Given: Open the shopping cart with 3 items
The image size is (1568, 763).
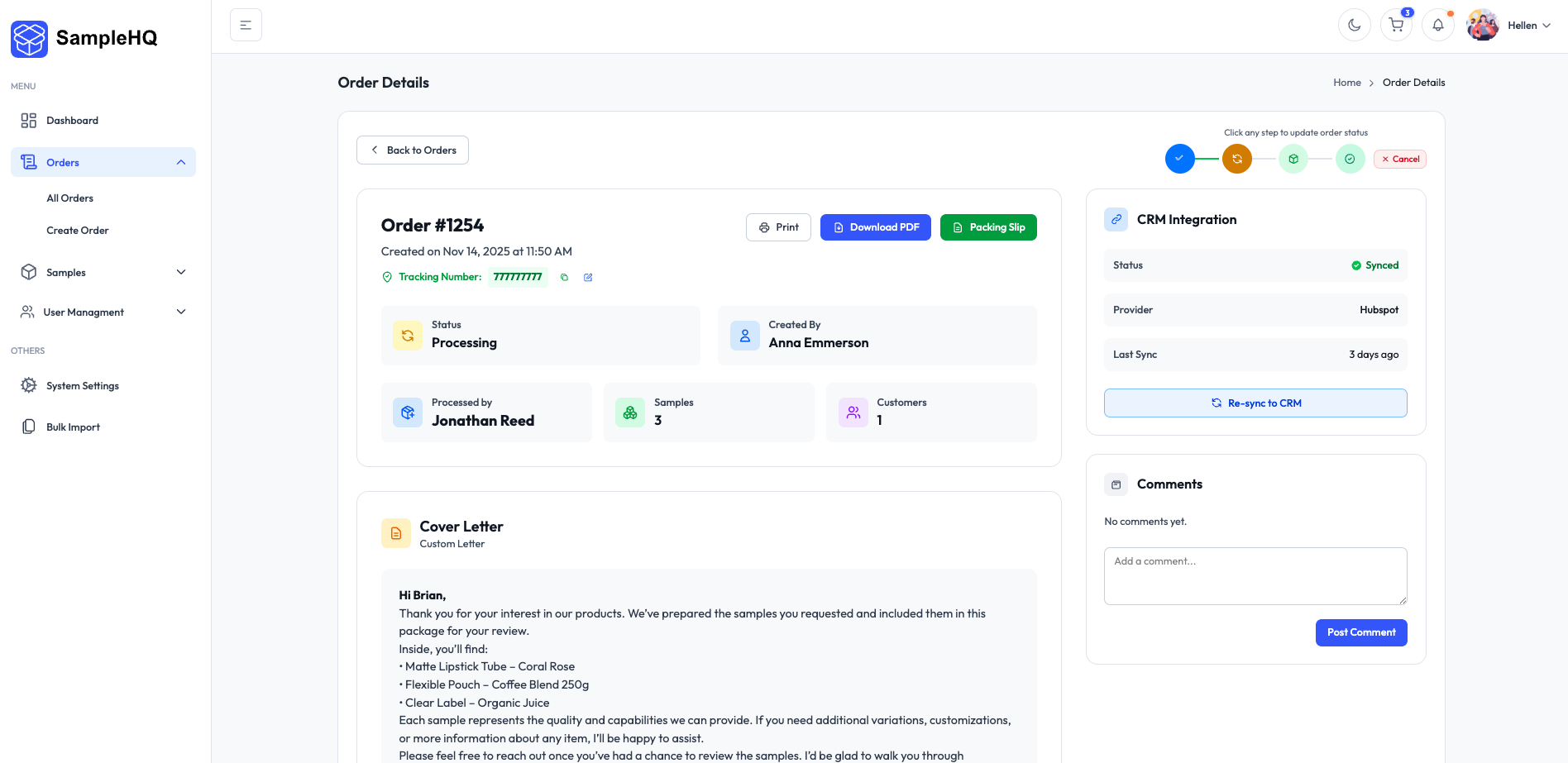Looking at the screenshot, I should click(1396, 25).
